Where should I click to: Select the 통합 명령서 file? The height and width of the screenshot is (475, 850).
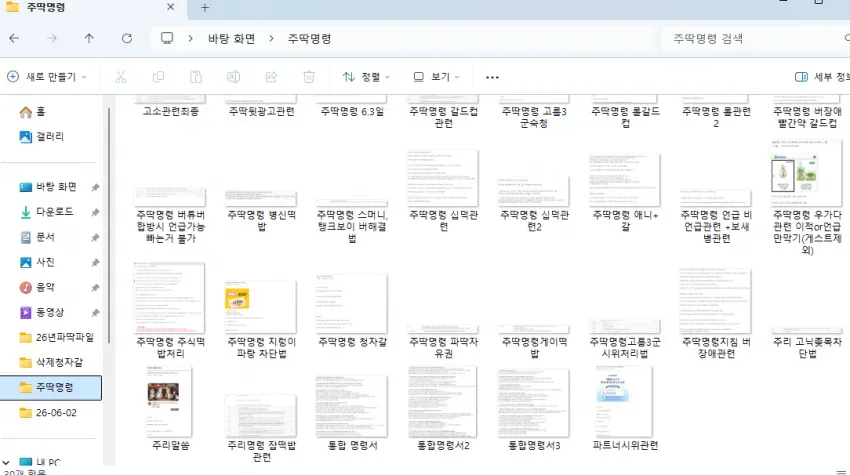(352, 413)
